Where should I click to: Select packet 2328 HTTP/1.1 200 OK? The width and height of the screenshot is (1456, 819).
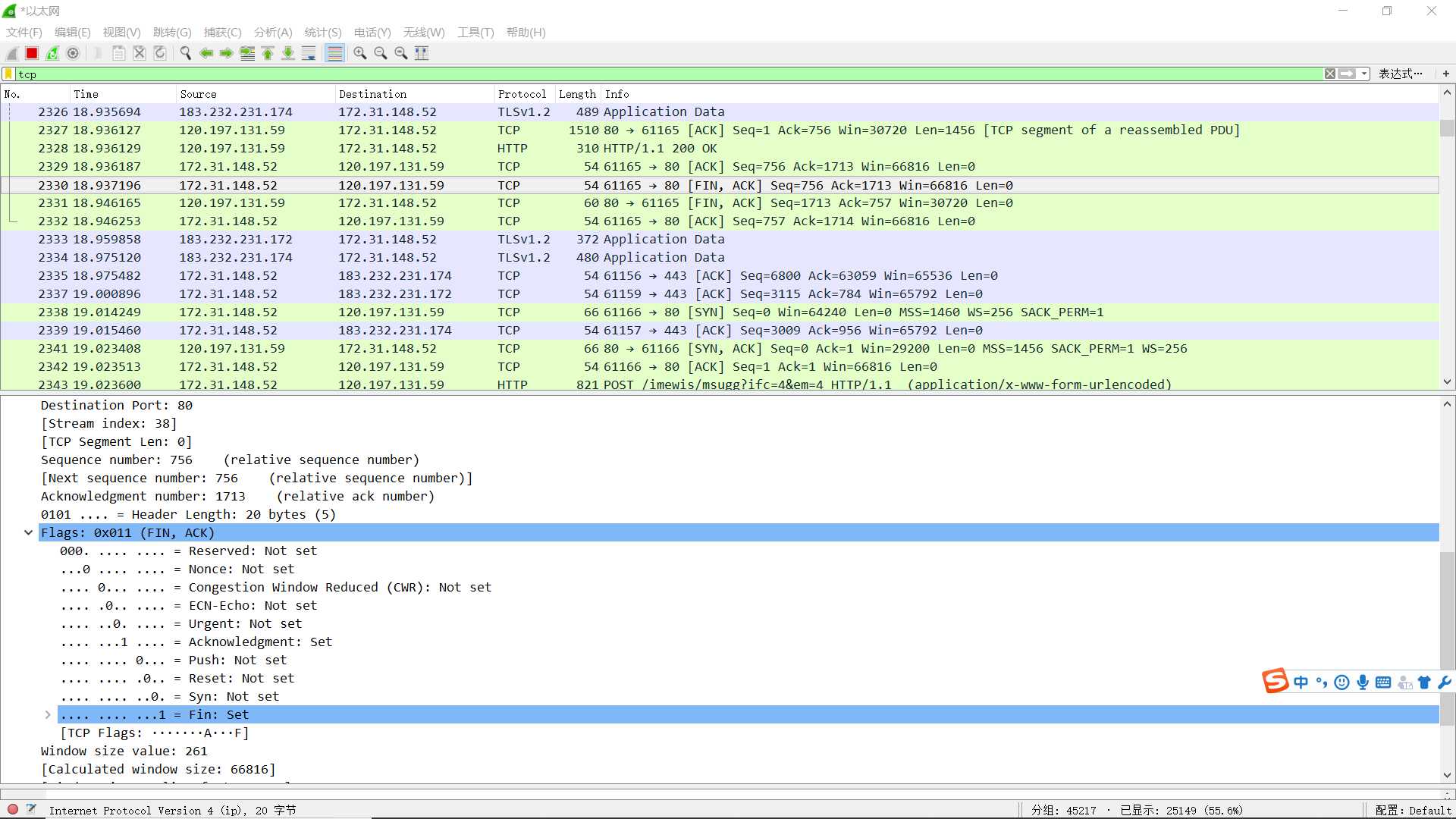pyautogui.click(x=719, y=149)
